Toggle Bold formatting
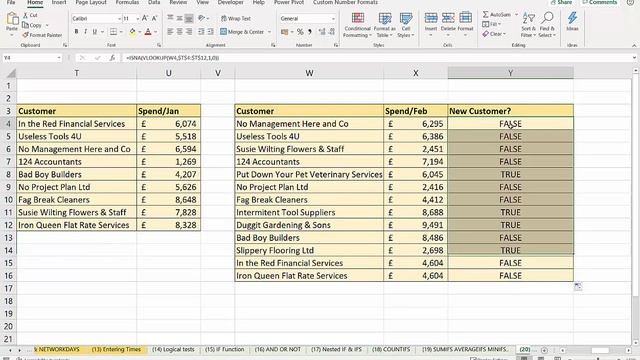 [x=76, y=32]
